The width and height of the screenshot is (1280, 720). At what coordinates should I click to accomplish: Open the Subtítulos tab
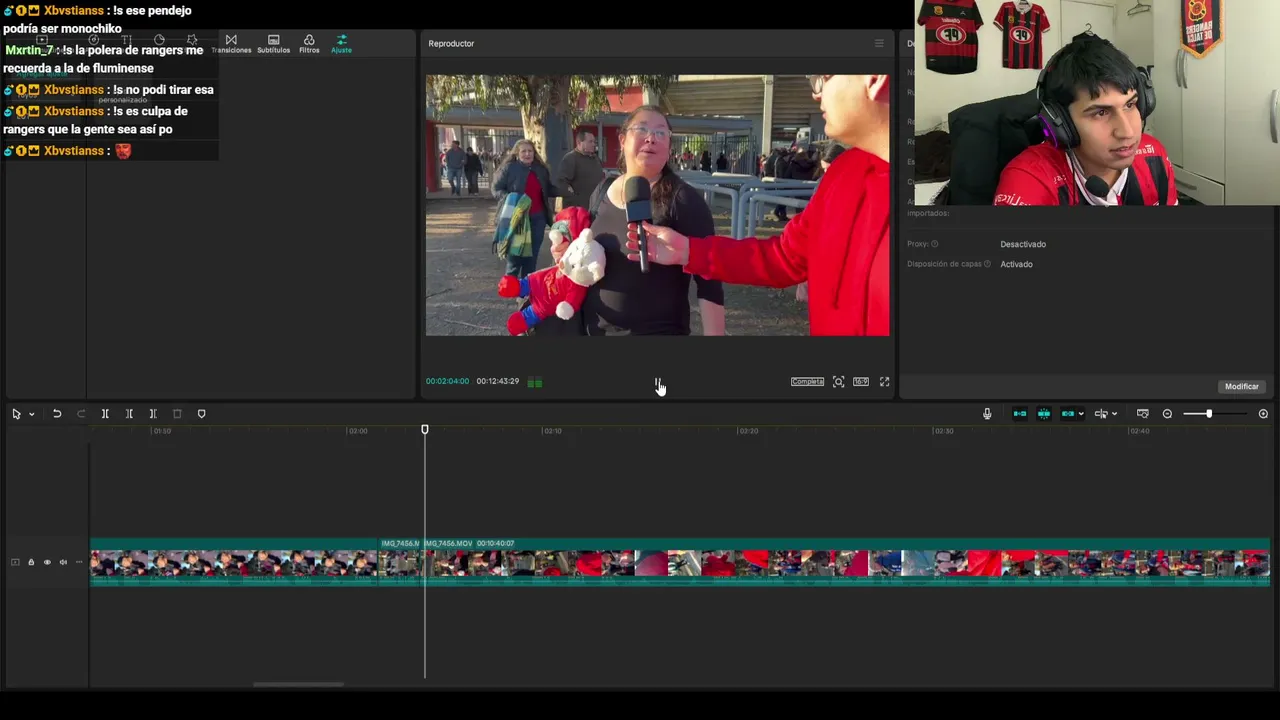(x=273, y=44)
